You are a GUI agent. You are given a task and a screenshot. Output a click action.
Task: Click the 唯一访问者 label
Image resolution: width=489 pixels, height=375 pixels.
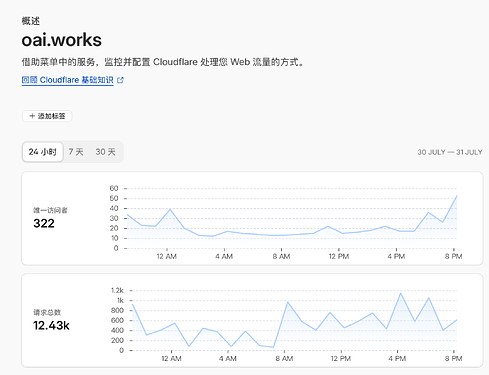pos(50,210)
